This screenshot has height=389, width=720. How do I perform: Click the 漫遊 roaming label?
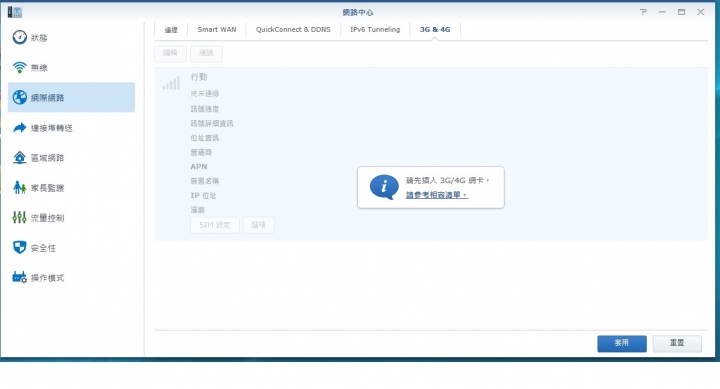coord(197,209)
